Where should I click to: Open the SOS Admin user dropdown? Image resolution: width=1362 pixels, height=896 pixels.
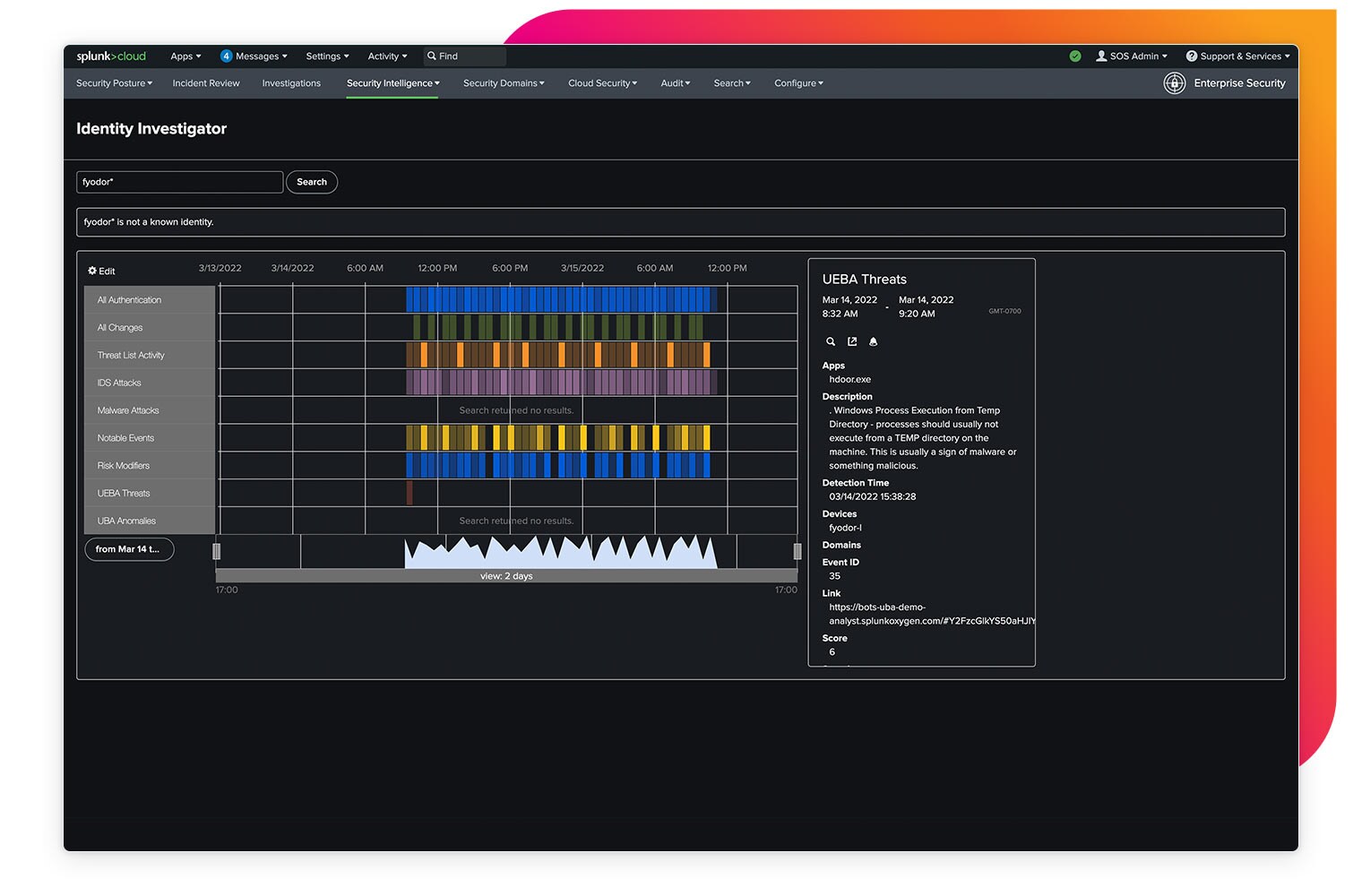pos(1132,56)
